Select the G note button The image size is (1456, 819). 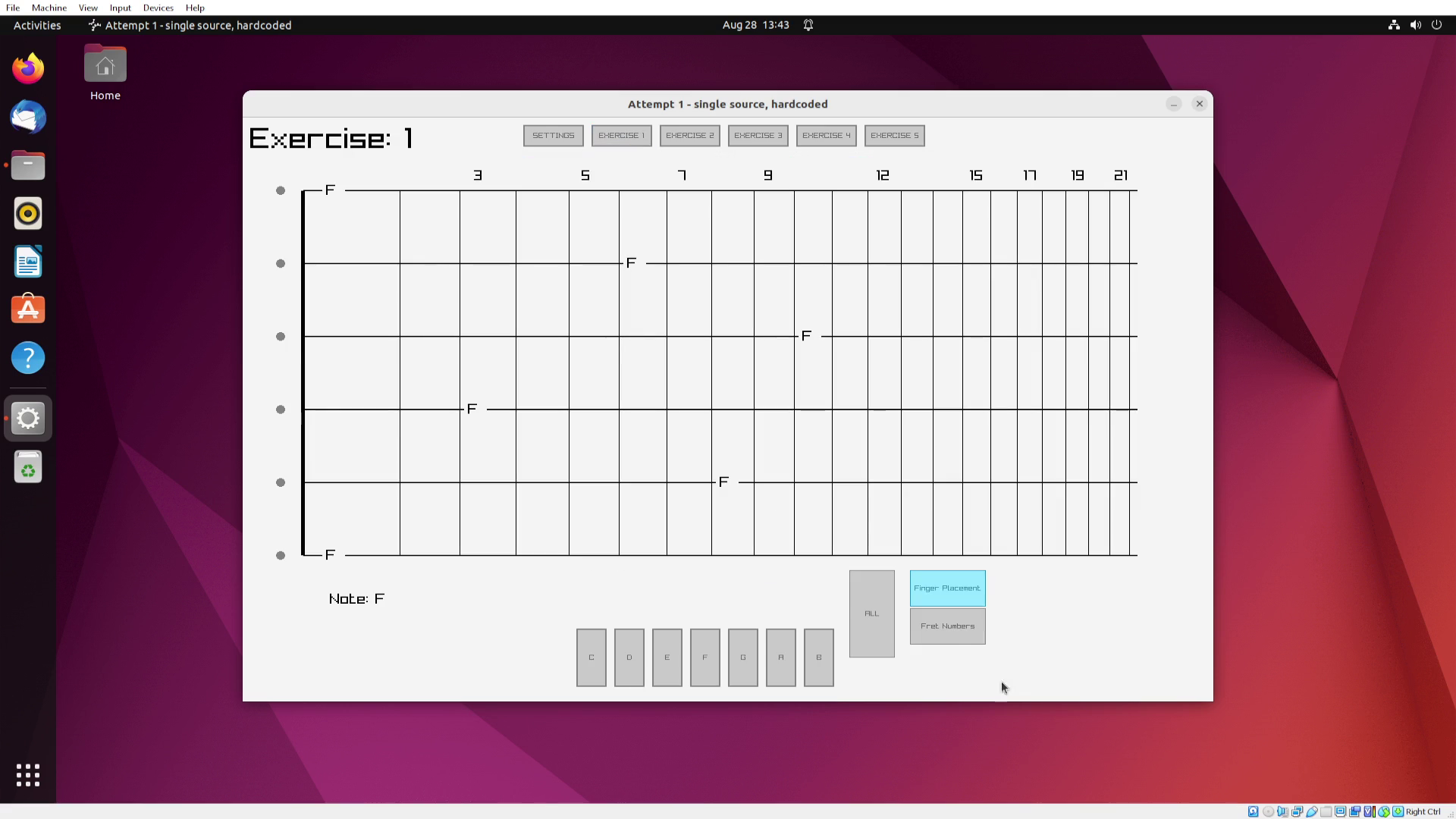click(742, 657)
